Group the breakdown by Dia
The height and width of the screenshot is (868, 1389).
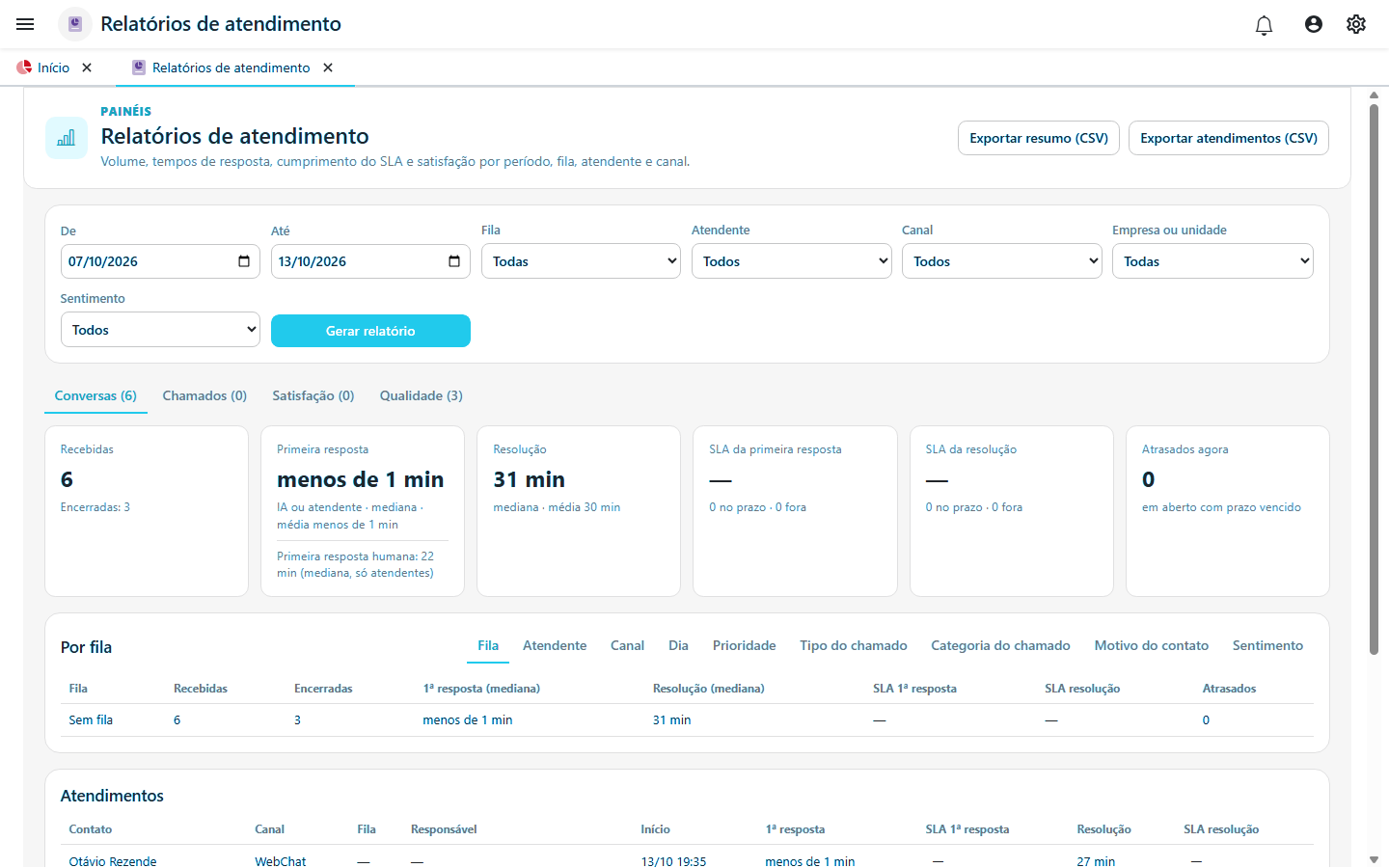click(x=678, y=646)
